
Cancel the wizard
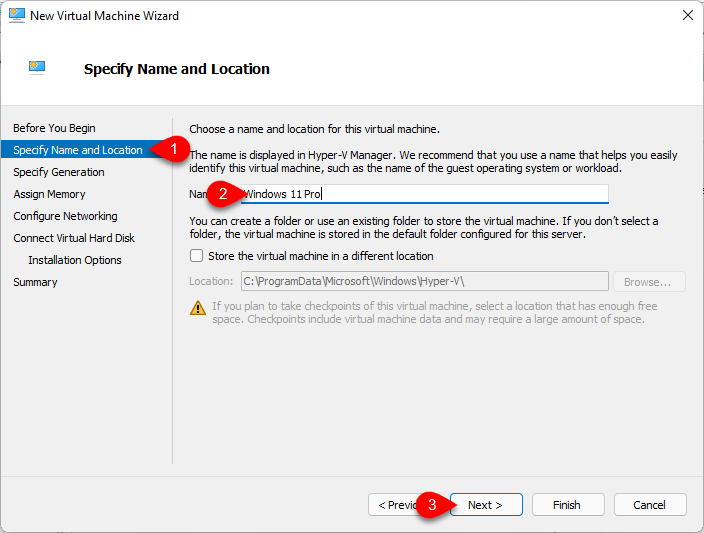click(650, 505)
